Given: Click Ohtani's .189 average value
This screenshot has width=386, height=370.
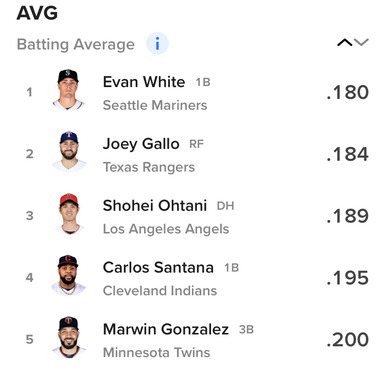Looking at the screenshot, I should (x=347, y=216).
